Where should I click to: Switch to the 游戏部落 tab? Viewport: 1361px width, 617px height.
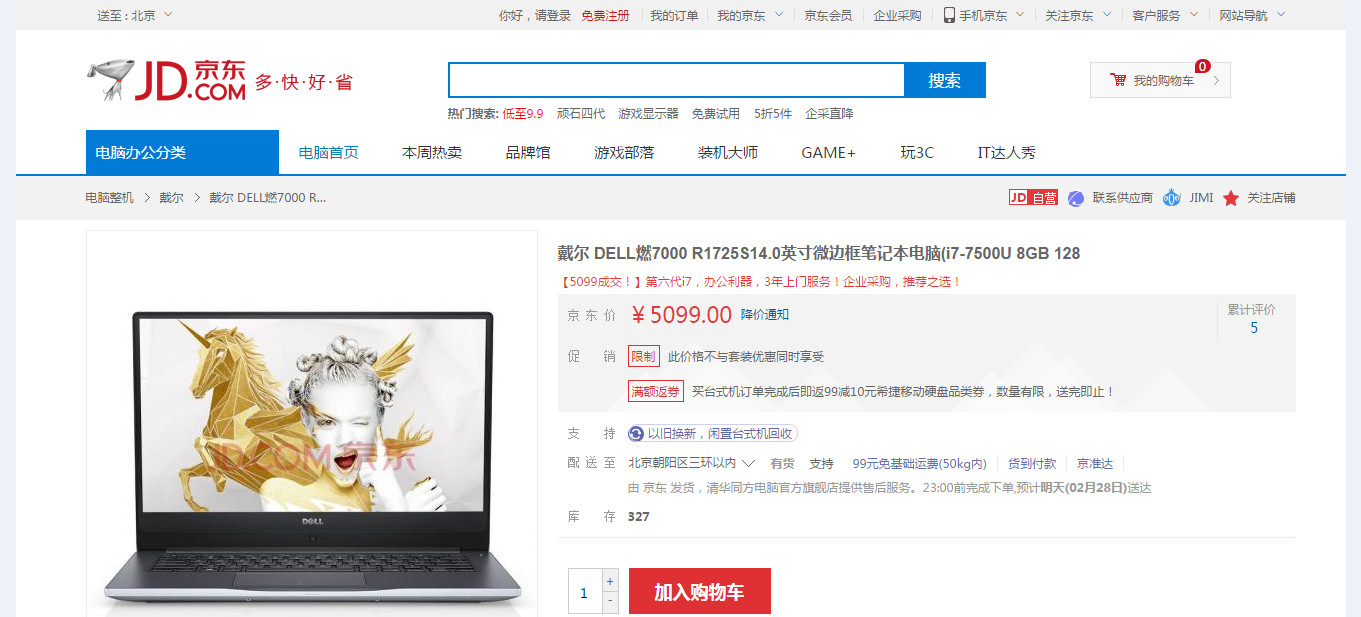coord(624,153)
